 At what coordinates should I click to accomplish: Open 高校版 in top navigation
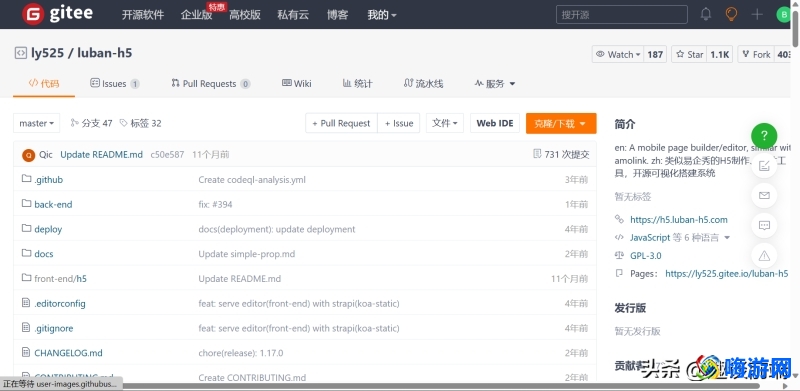click(x=245, y=15)
